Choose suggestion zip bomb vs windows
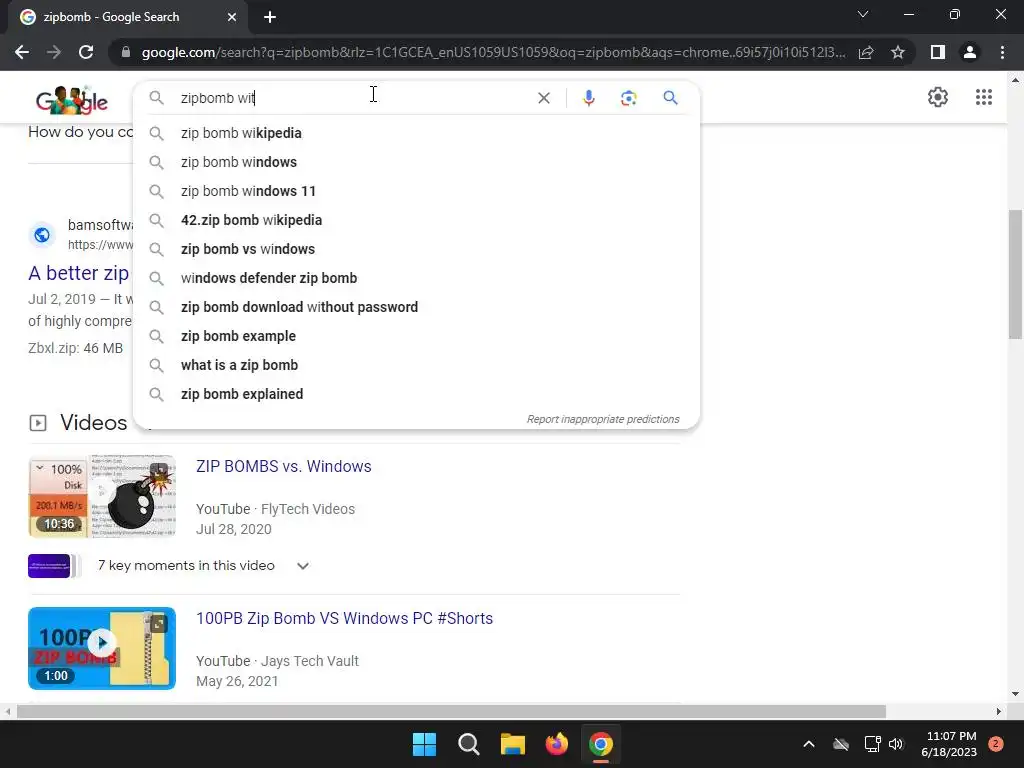1024x768 pixels. (x=417, y=249)
